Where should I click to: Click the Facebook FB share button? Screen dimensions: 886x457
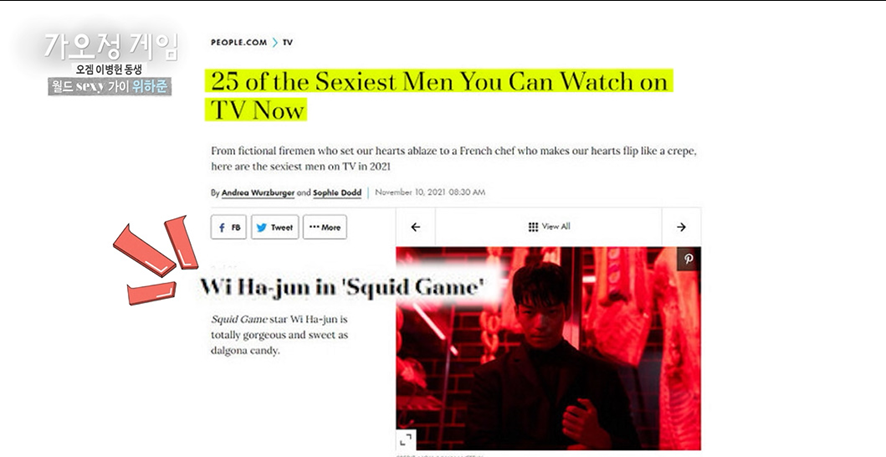point(229,227)
